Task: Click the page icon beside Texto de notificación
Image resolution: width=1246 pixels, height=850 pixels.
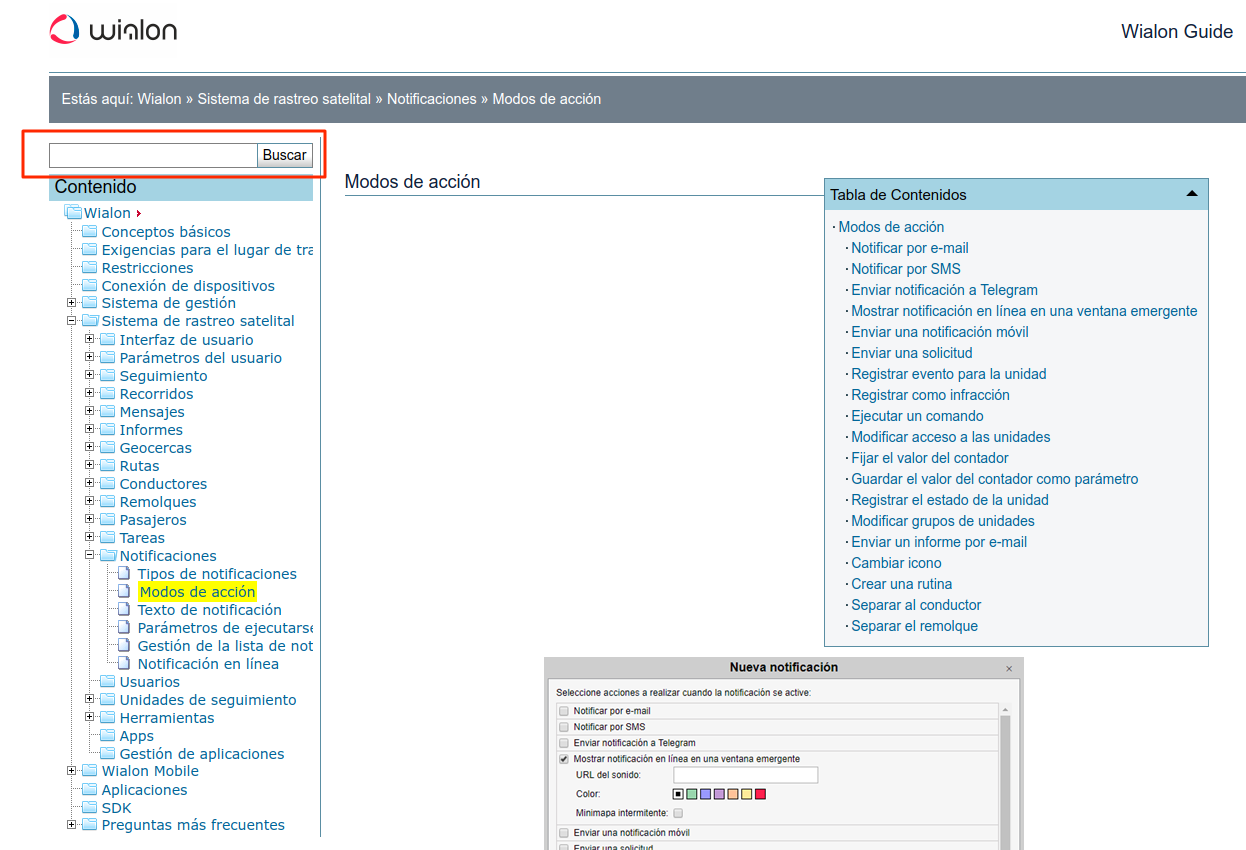Action: coord(125,610)
